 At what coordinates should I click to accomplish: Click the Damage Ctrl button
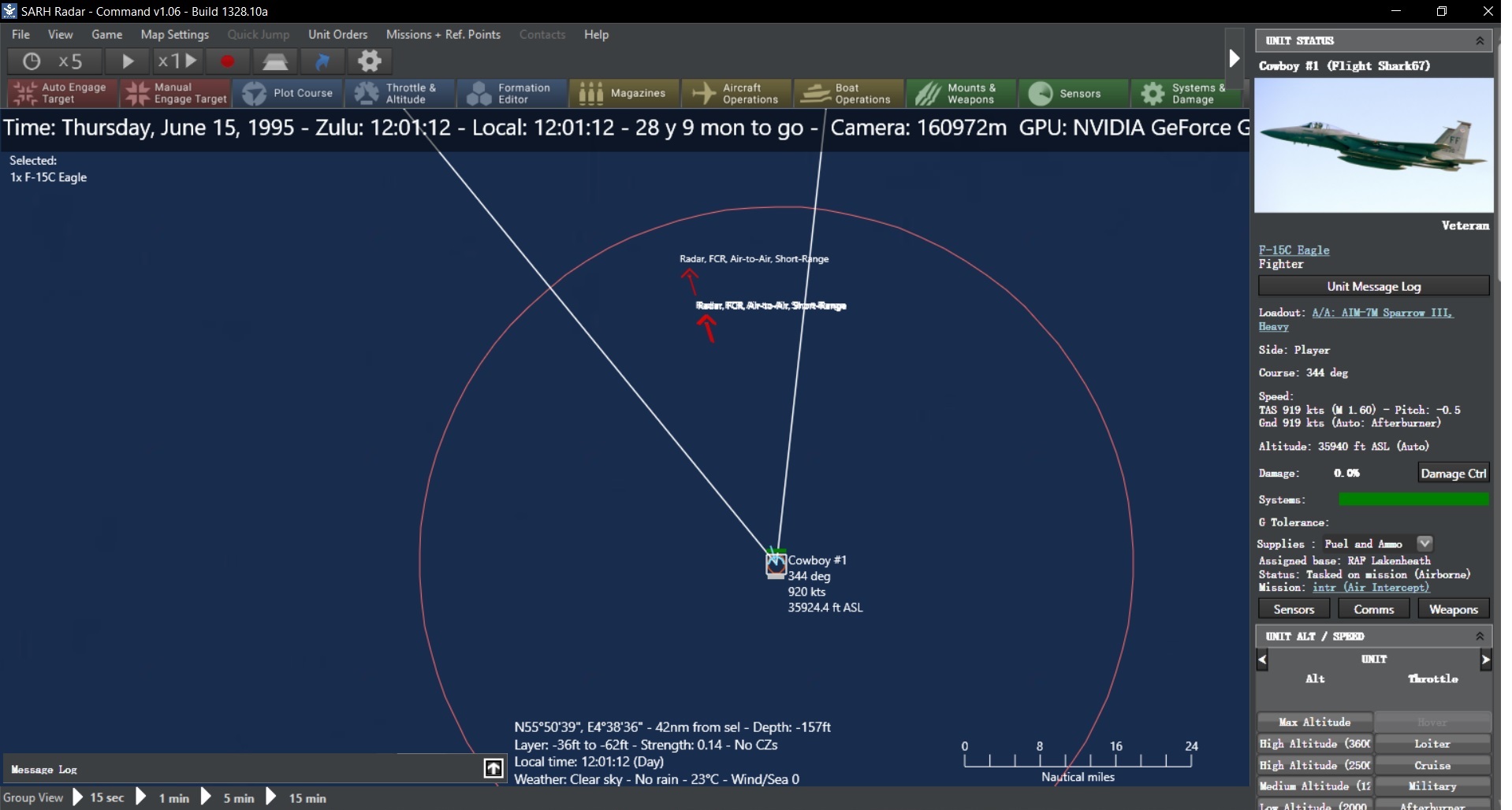[1454, 473]
